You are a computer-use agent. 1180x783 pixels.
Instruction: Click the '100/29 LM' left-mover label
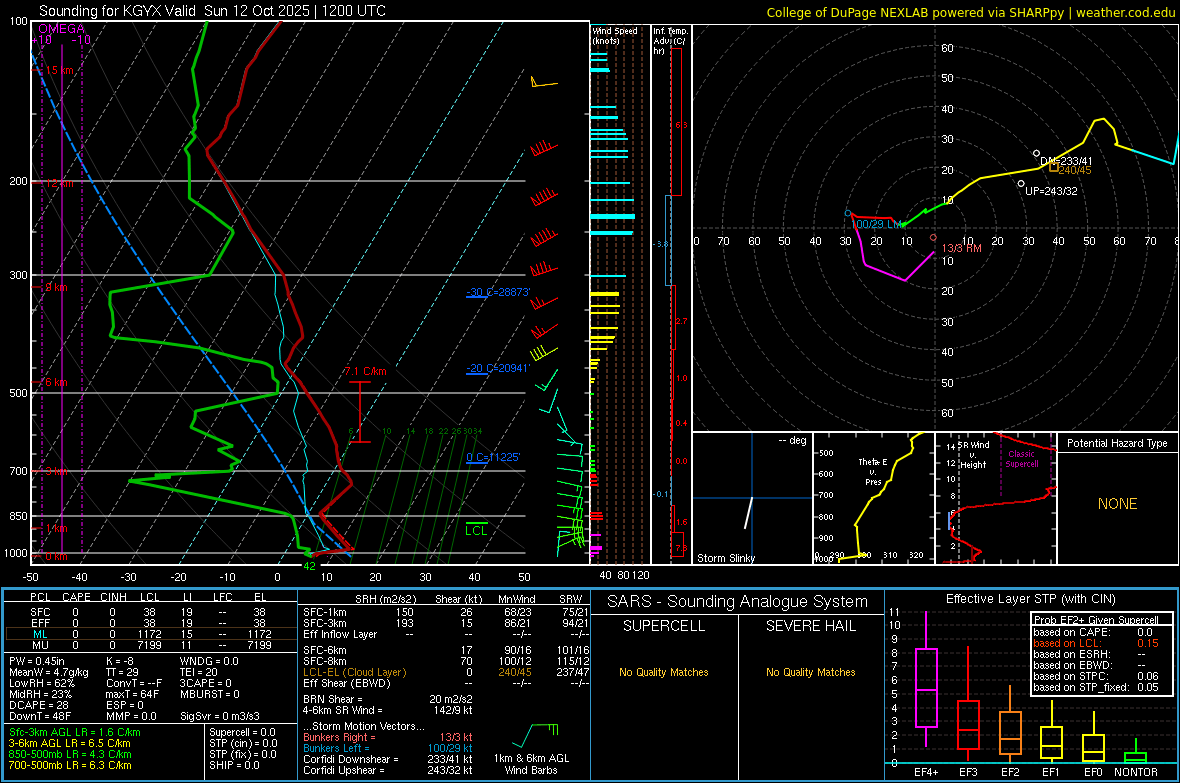(x=877, y=224)
